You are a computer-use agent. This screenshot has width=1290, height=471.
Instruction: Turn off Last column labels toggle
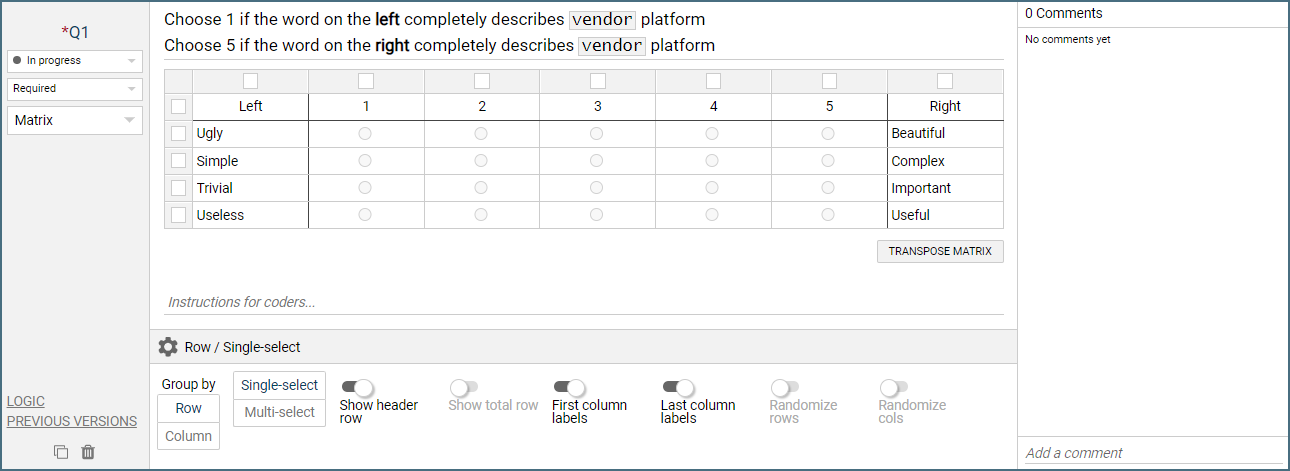pyautogui.click(x=678, y=387)
